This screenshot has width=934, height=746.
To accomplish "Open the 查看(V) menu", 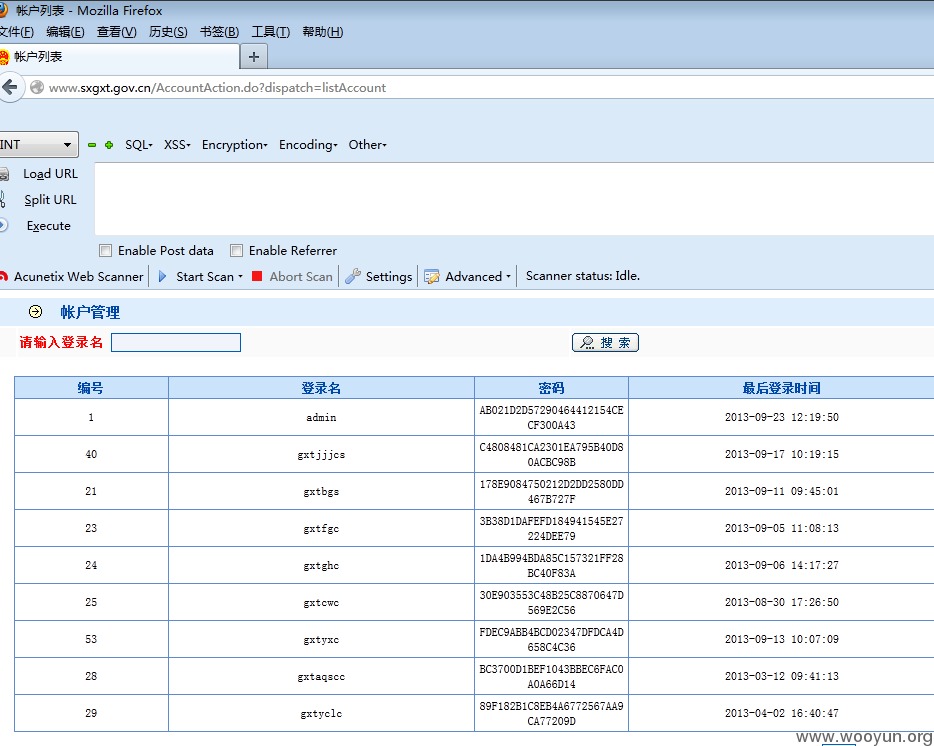I will 117,32.
